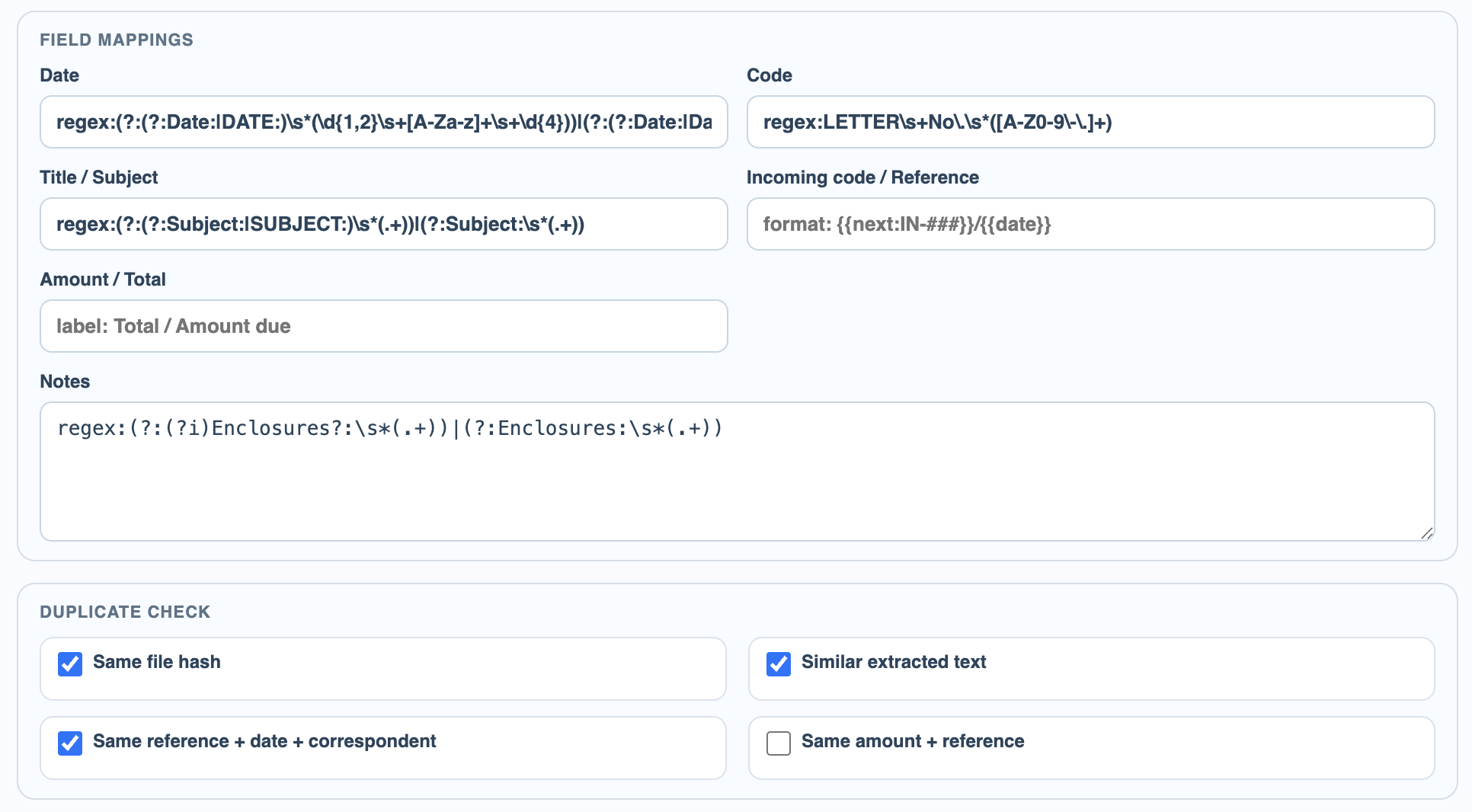The image size is (1472, 812).
Task: Click the Notes textarea resize handle
Action: [x=1427, y=533]
